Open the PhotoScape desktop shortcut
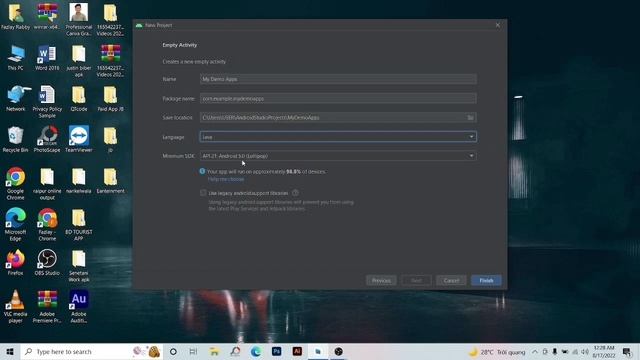The width and height of the screenshot is (640, 360). (47, 139)
